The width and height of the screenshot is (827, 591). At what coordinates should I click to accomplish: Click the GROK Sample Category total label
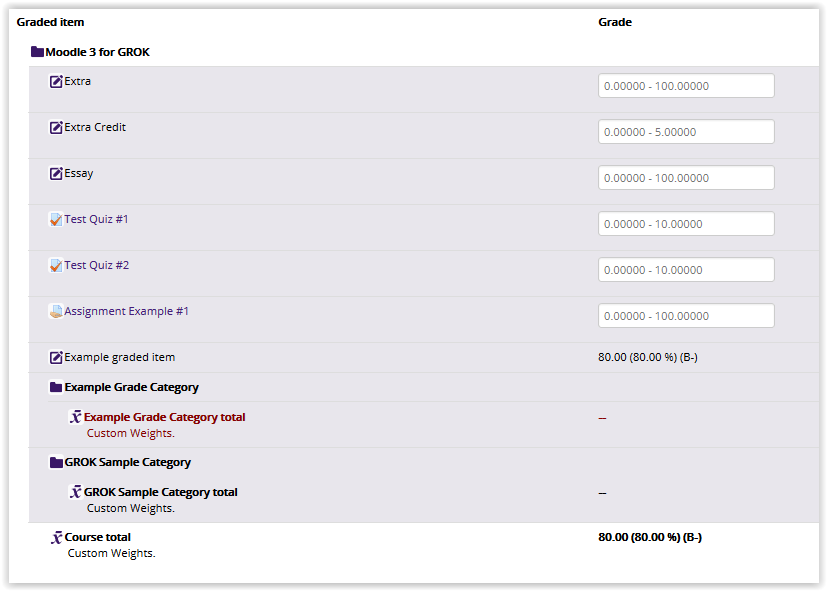pos(161,492)
